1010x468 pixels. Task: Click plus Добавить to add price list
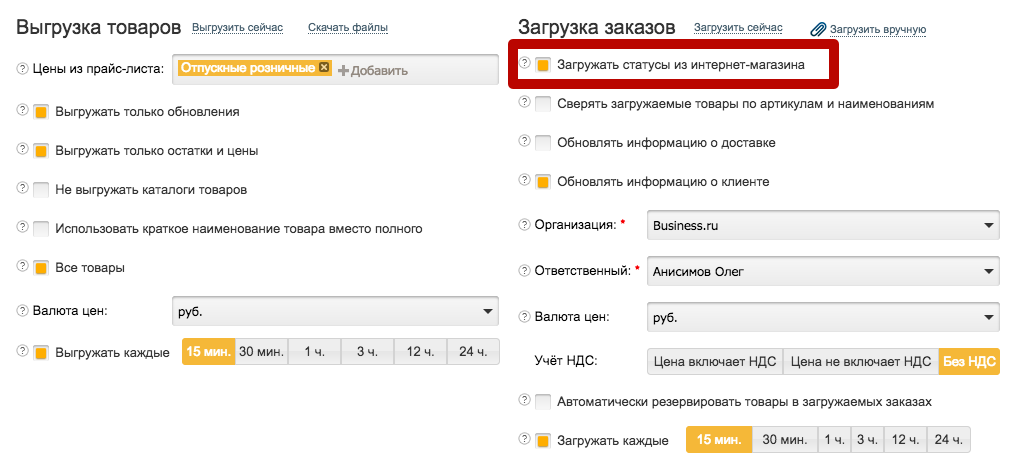point(373,70)
